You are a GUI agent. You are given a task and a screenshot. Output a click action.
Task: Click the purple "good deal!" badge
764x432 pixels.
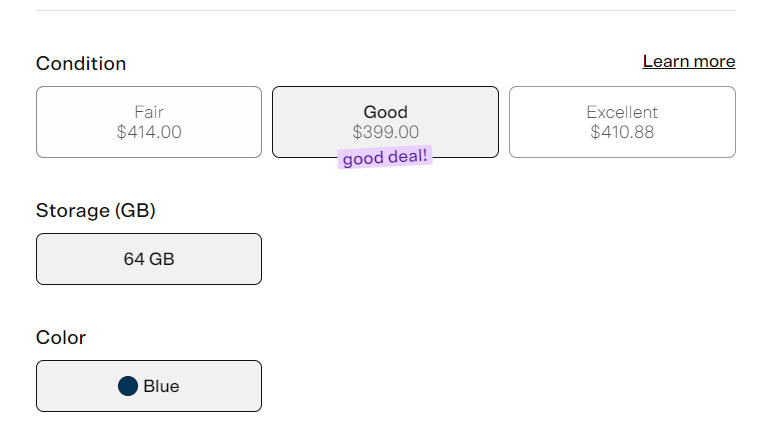tap(385, 158)
